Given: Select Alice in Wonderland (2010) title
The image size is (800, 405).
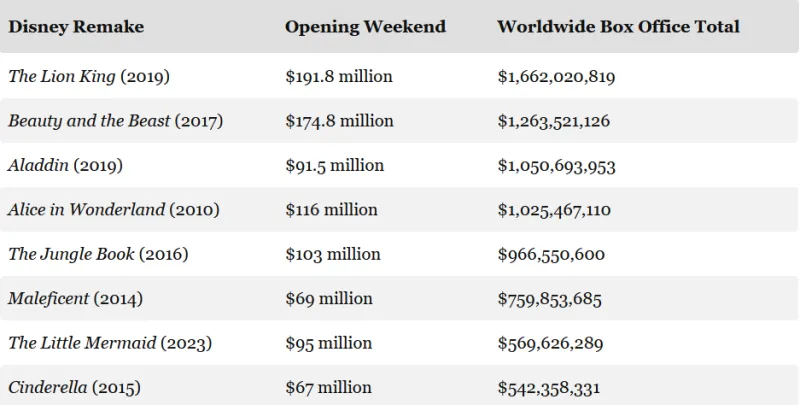Looking at the screenshot, I should coord(113,210).
